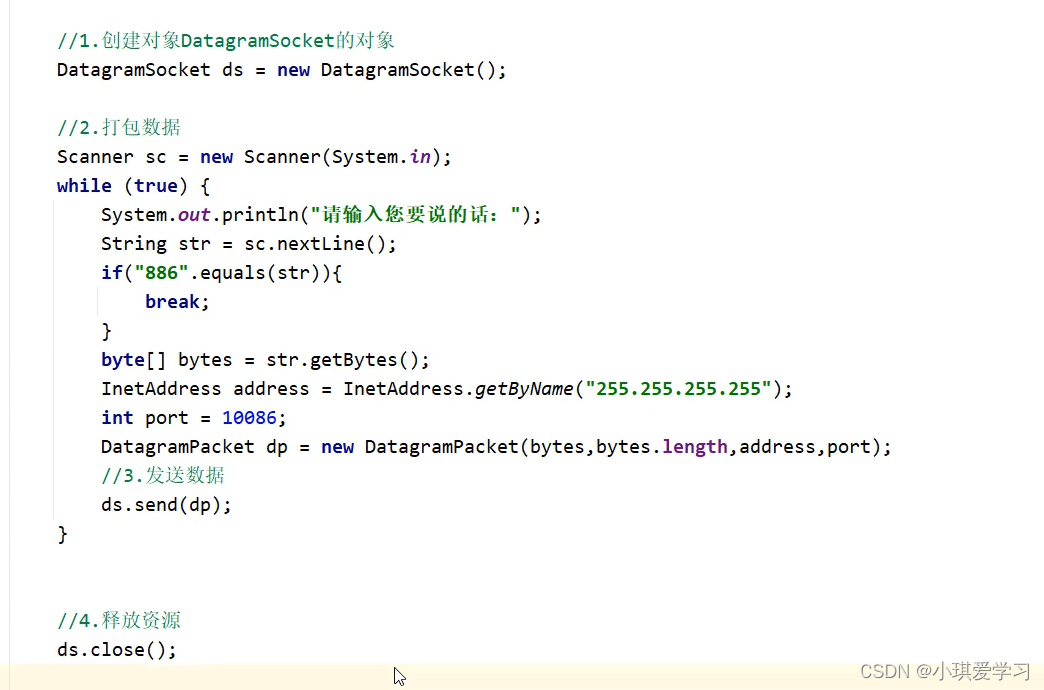This screenshot has height=690, width=1044.
Task: Click the closing brace of the if block
Action: (107, 331)
